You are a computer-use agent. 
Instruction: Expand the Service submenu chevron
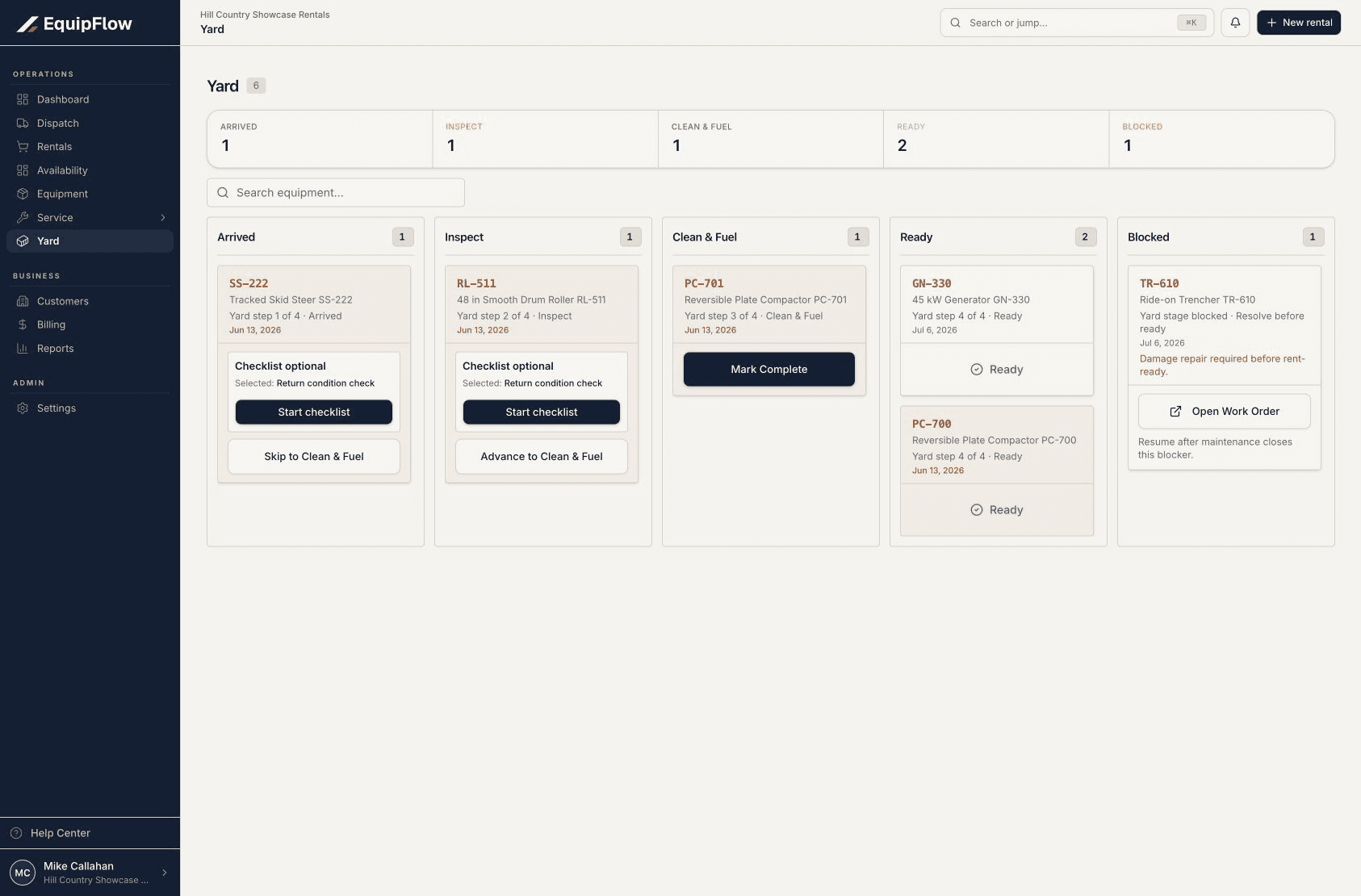tap(163, 218)
